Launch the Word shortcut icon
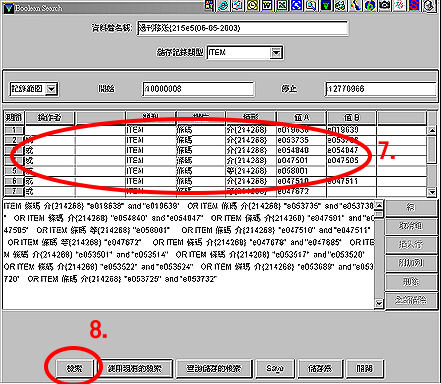The width and height of the screenshot is (441, 384). pos(267,6)
